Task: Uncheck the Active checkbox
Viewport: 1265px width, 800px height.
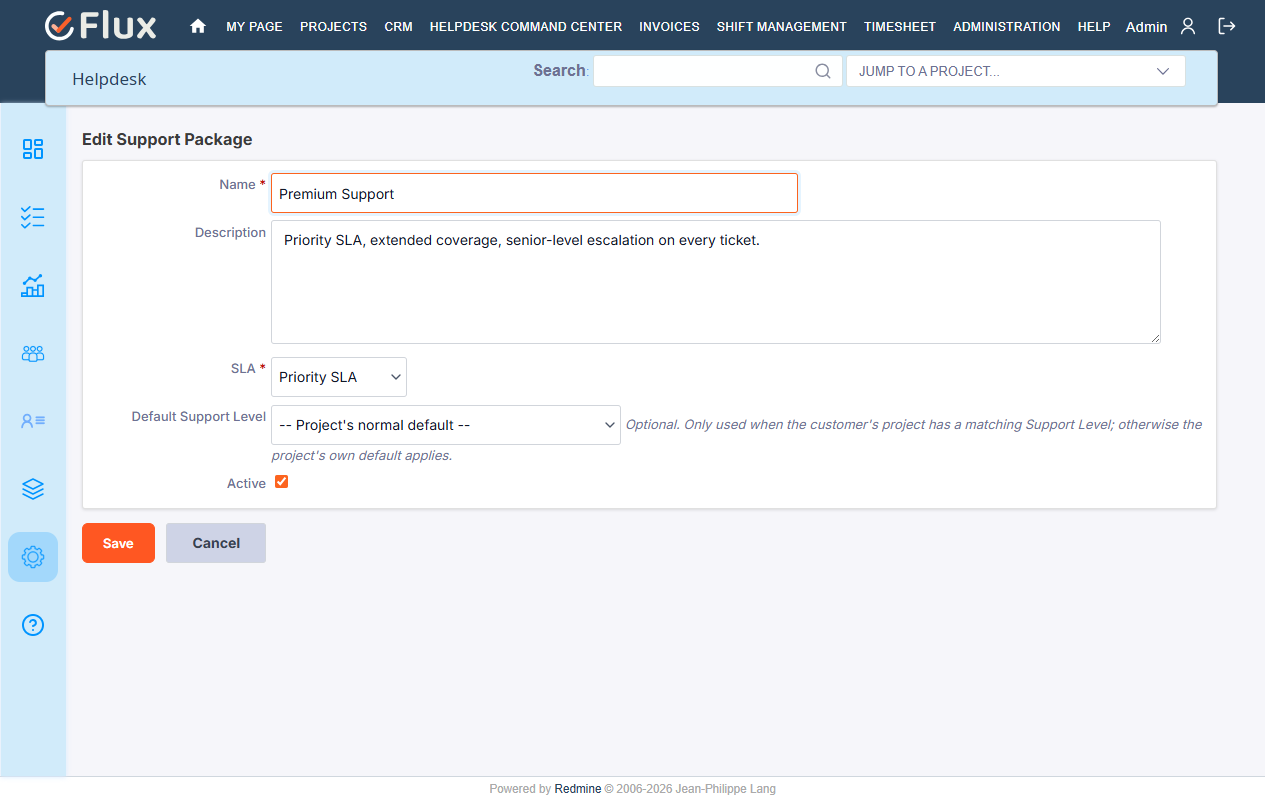Action: click(x=281, y=482)
